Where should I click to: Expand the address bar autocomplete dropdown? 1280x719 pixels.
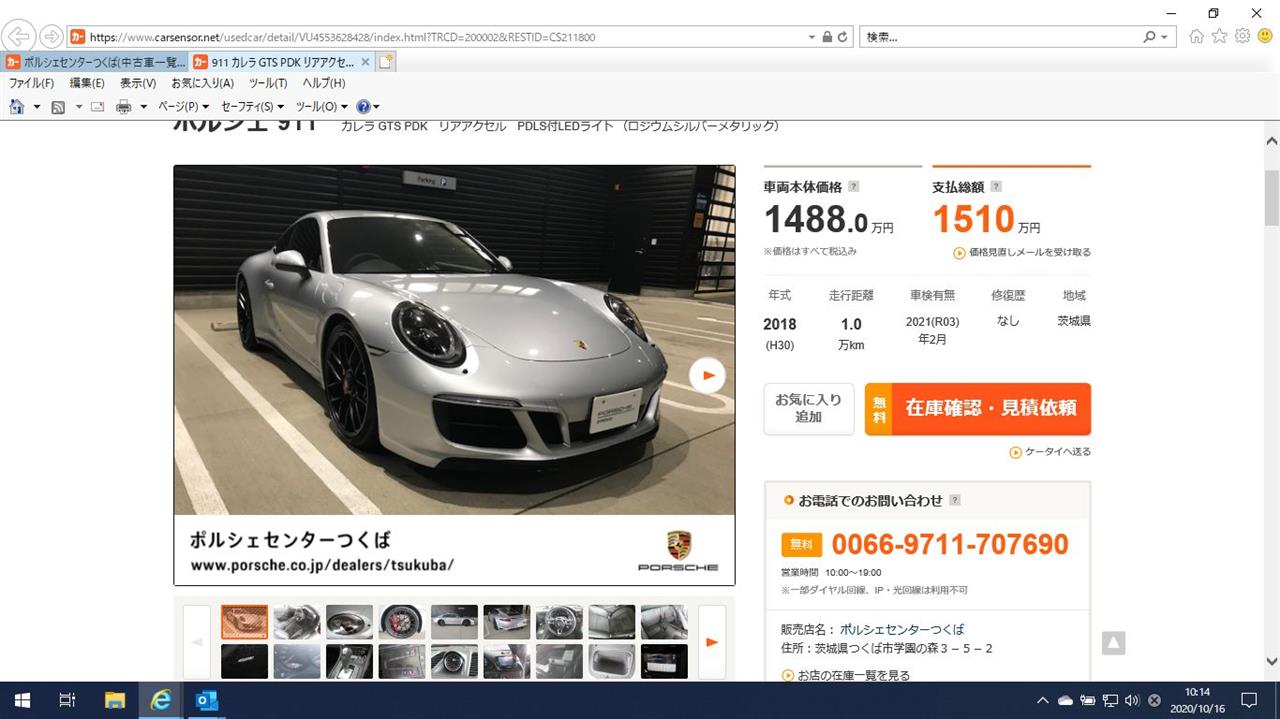[812, 37]
